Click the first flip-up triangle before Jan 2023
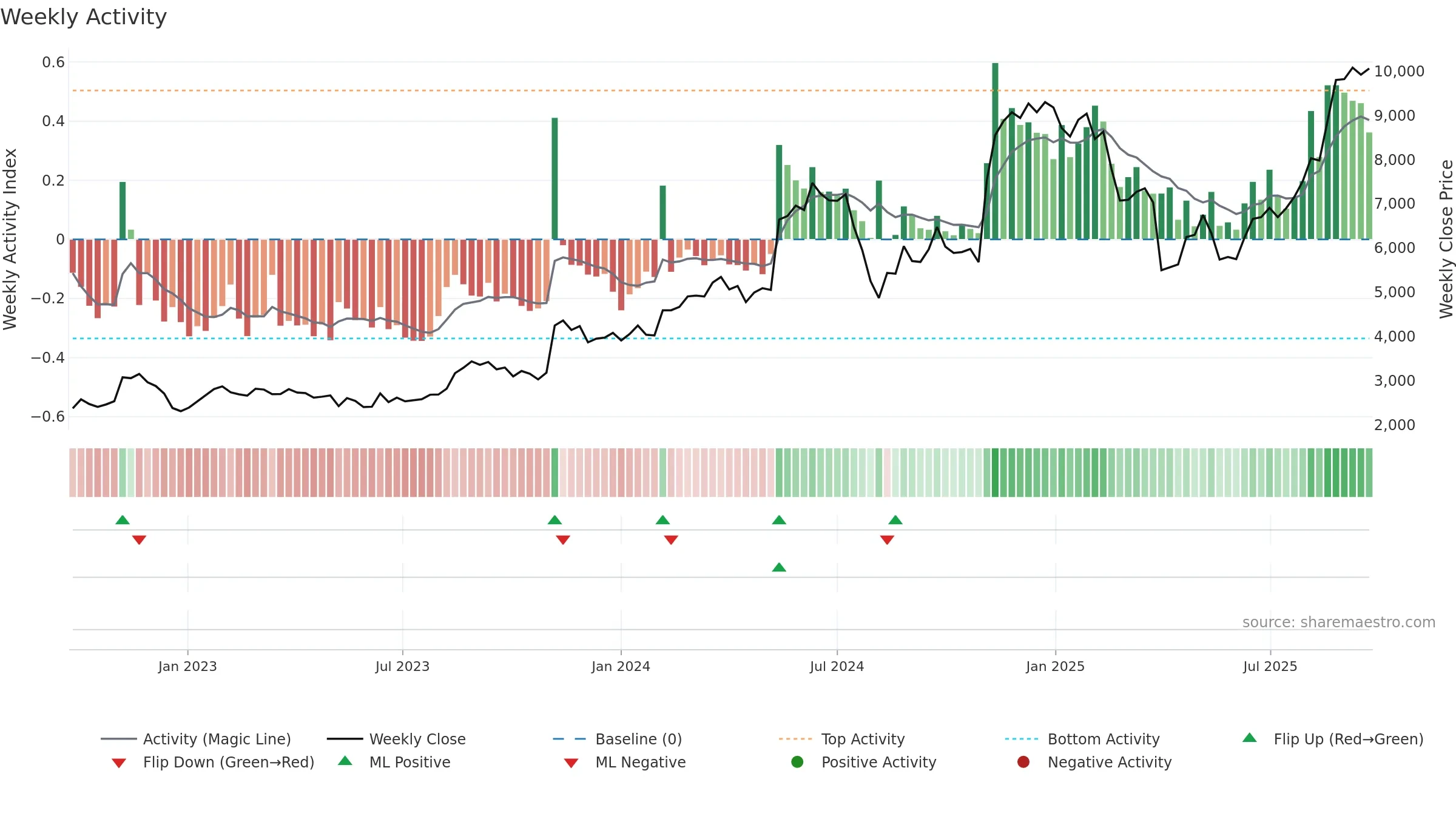 click(x=123, y=520)
